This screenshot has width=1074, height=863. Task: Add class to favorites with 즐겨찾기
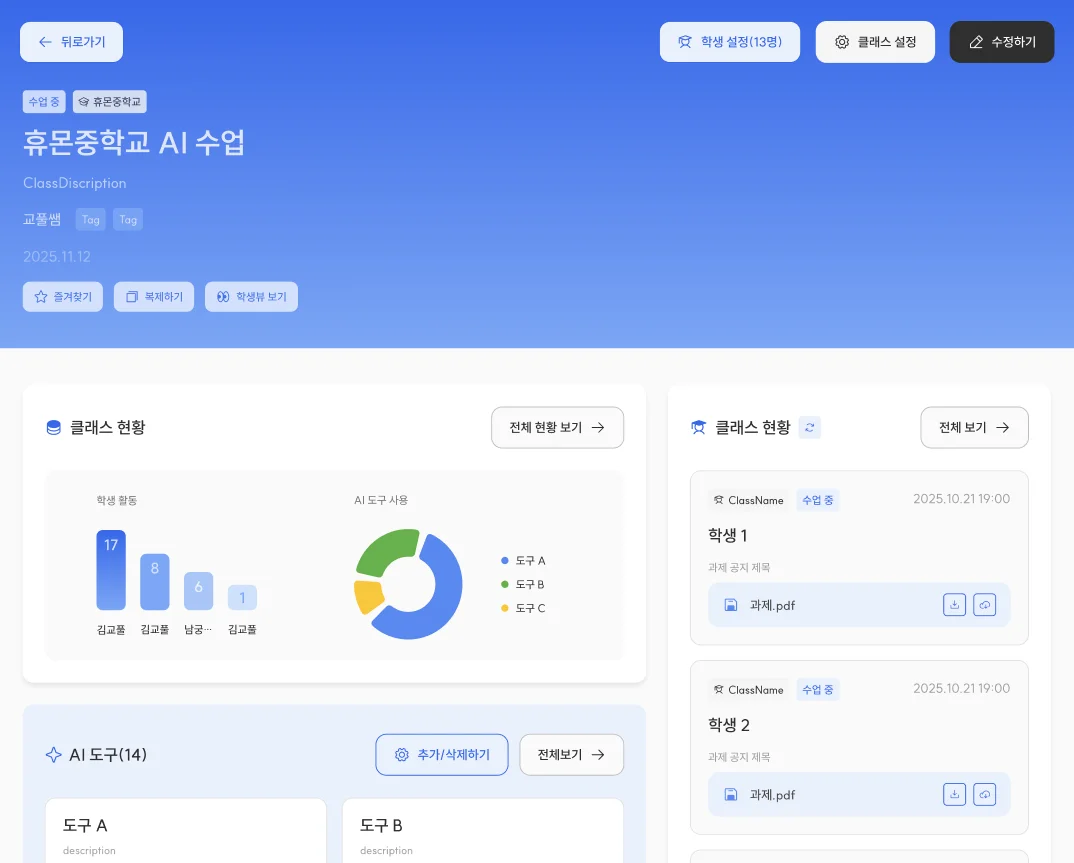tap(63, 297)
